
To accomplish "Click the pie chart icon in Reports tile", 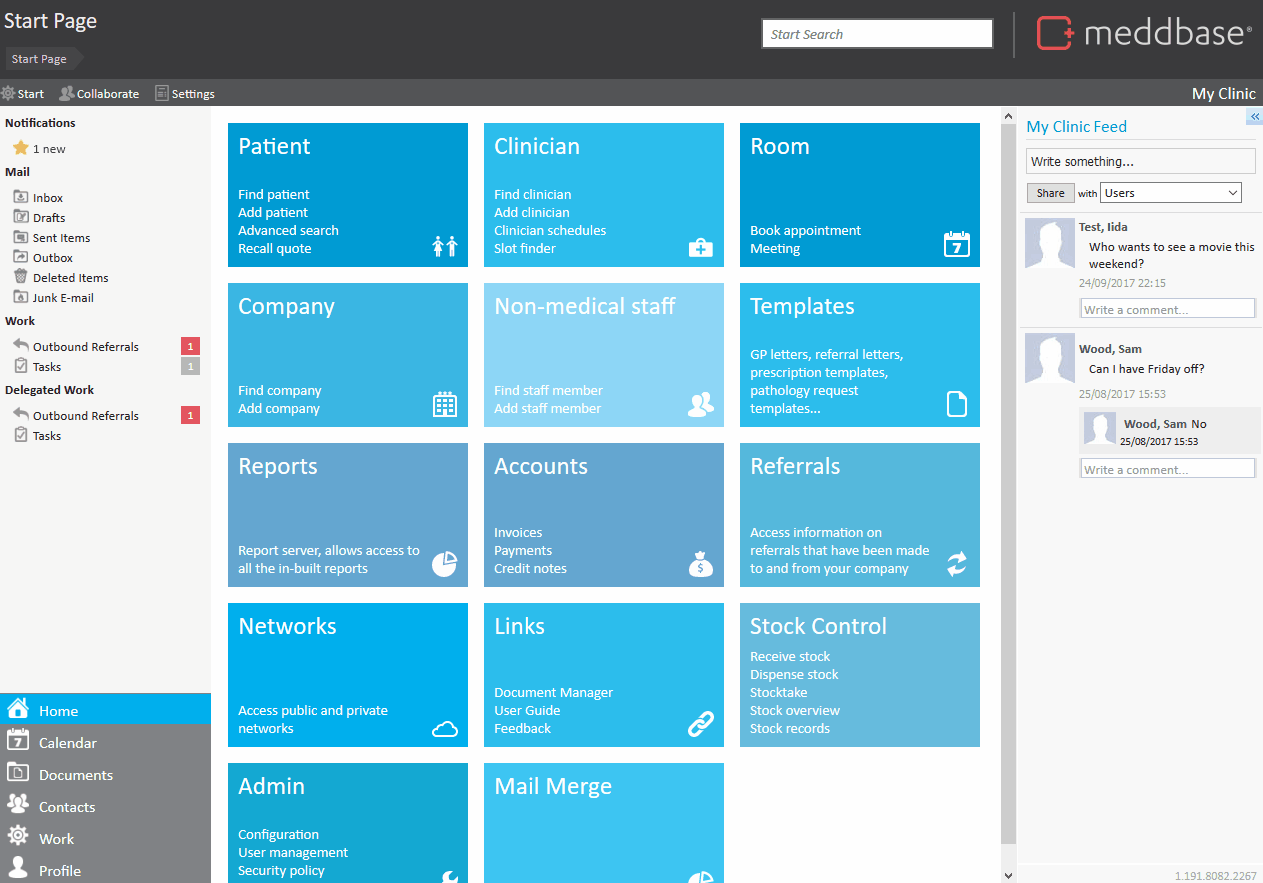I will (x=445, y=564).
